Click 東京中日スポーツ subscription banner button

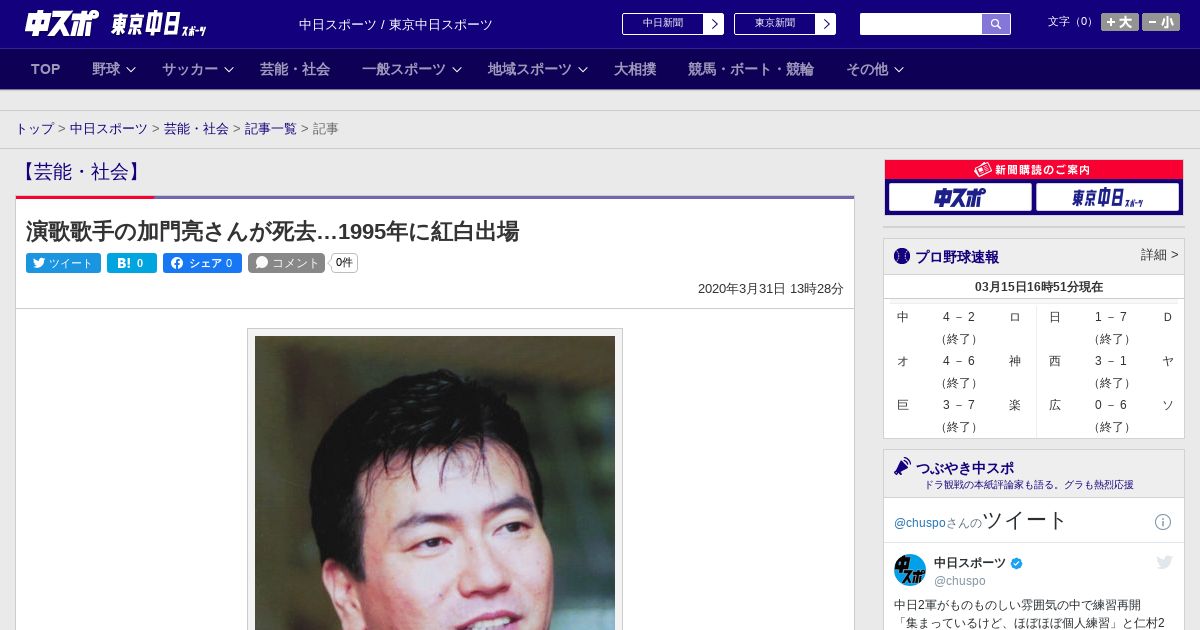[1108, 198]
